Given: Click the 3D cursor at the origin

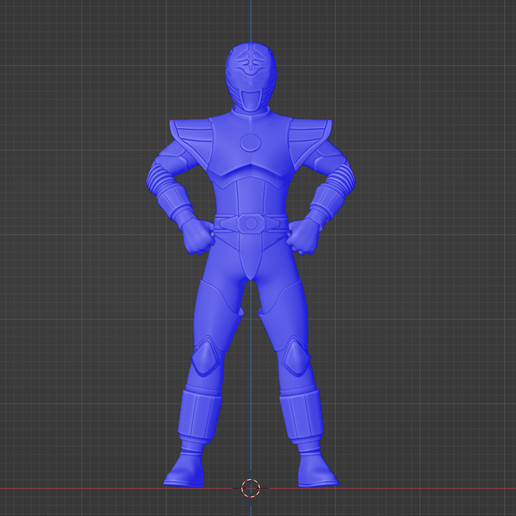Looking at the screenshot, I should tap(251, 489).
